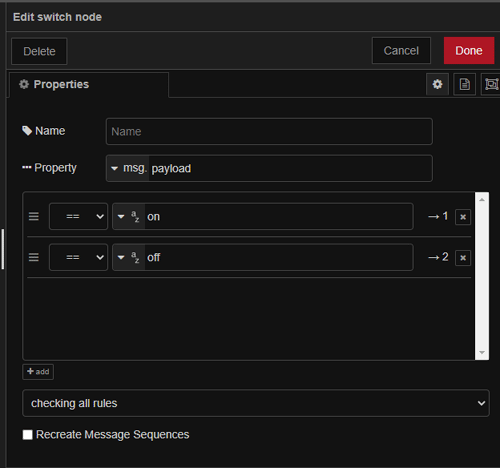The image size is (500, 468).
Task: Edit the 'off' rule value field
Action: click(x=279, y=257)
